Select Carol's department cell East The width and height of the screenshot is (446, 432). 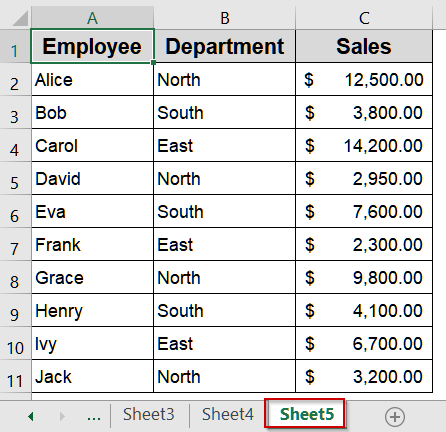click(225, 145)
